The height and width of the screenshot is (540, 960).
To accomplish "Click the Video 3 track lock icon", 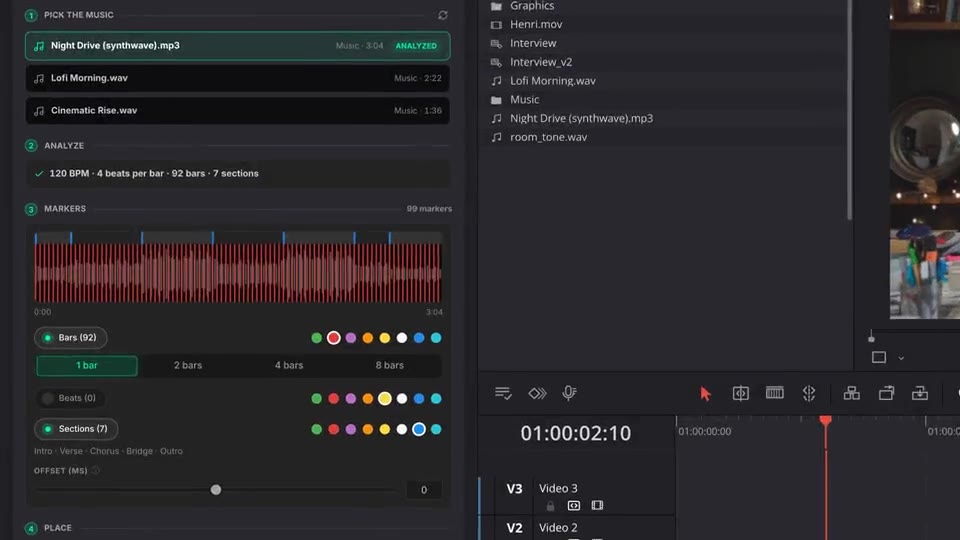I will coord(550,506).
